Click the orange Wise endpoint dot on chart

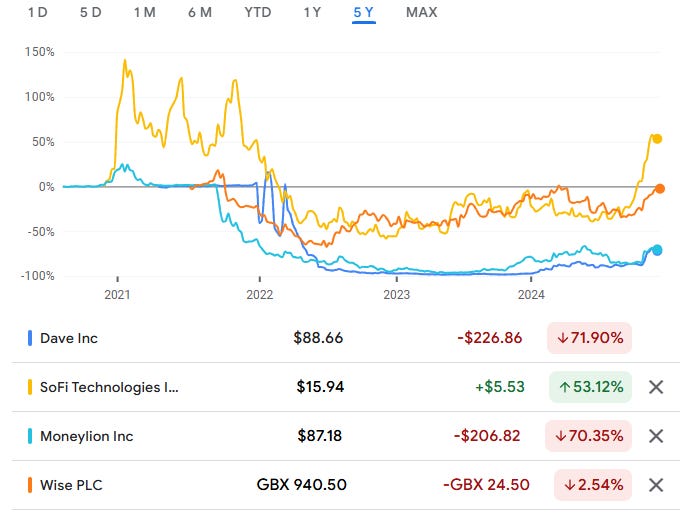click(x=659, y=189)
